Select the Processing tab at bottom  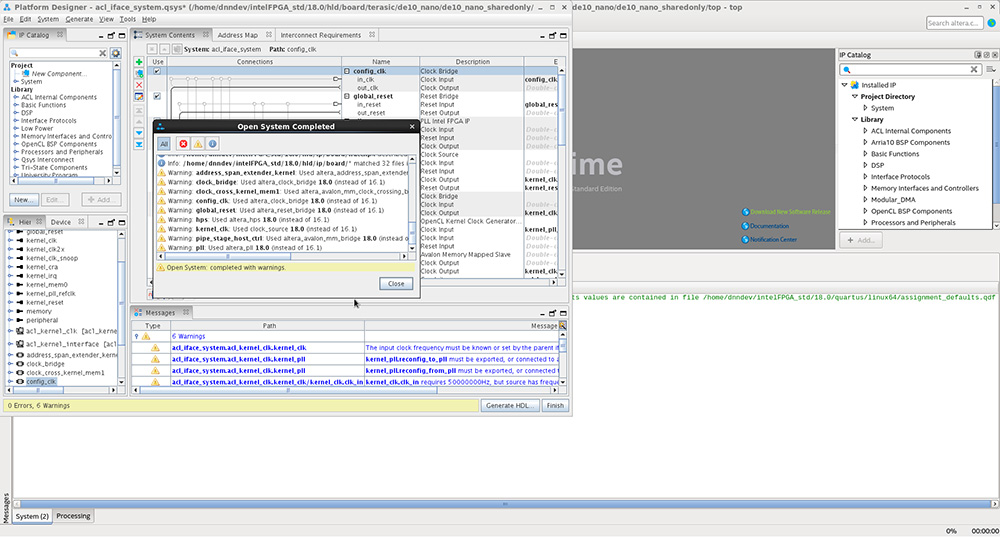(x=73, y=516)
